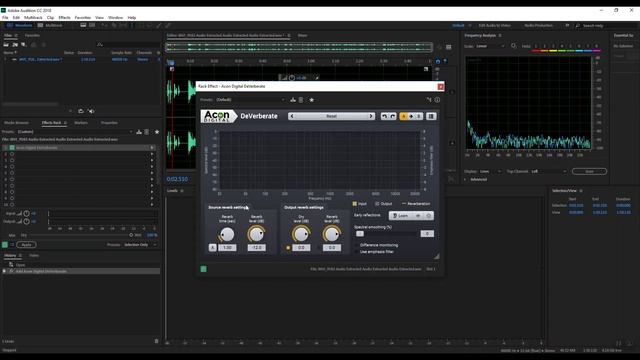Click the Apply button in Effects Rack
Image resolution: width=640 pixels, height=360 pixels.
[26, 244]
